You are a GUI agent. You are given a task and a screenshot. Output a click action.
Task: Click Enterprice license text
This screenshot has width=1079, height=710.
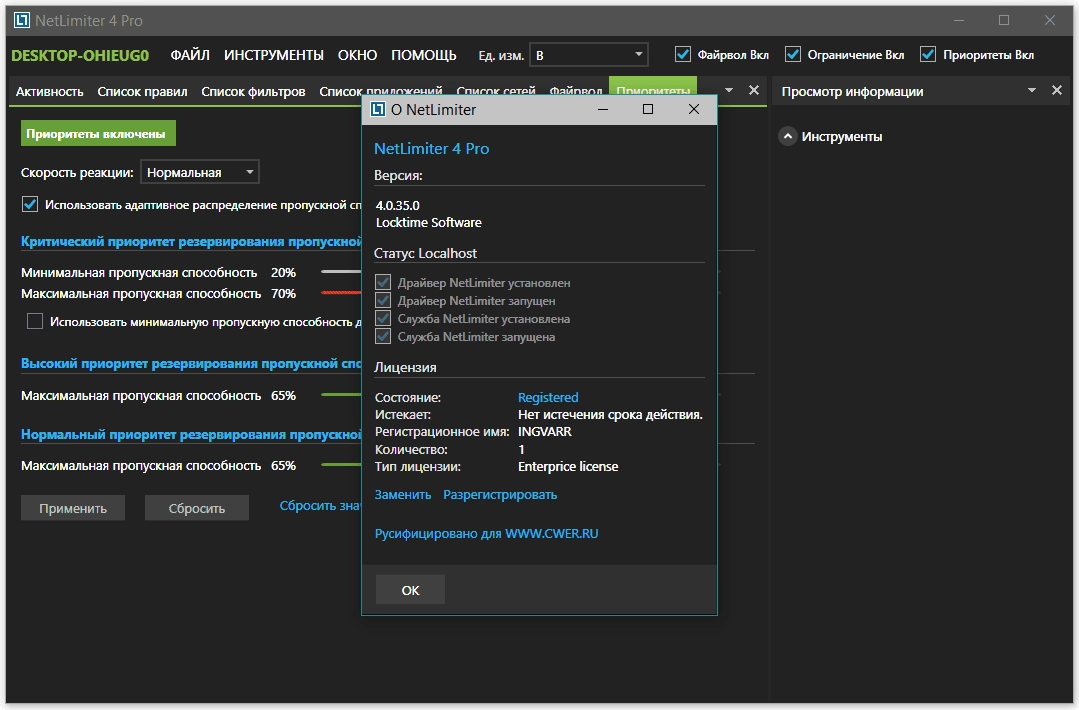pos(568,466)
